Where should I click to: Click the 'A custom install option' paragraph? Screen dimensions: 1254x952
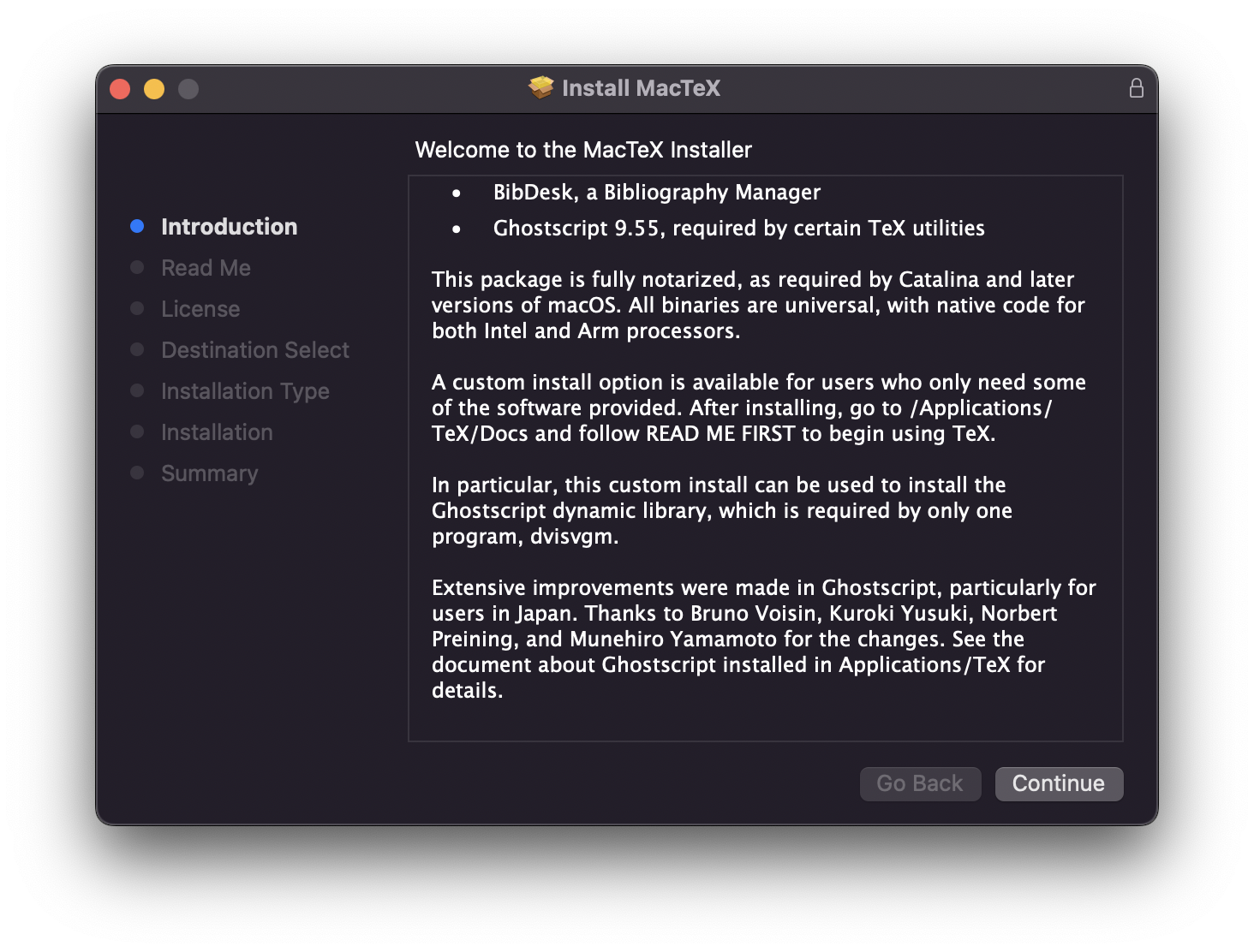(x=759, y=408)
